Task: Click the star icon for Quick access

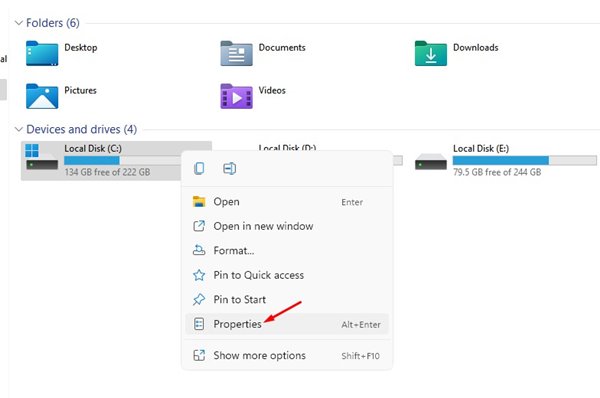Action: [199, 275]
